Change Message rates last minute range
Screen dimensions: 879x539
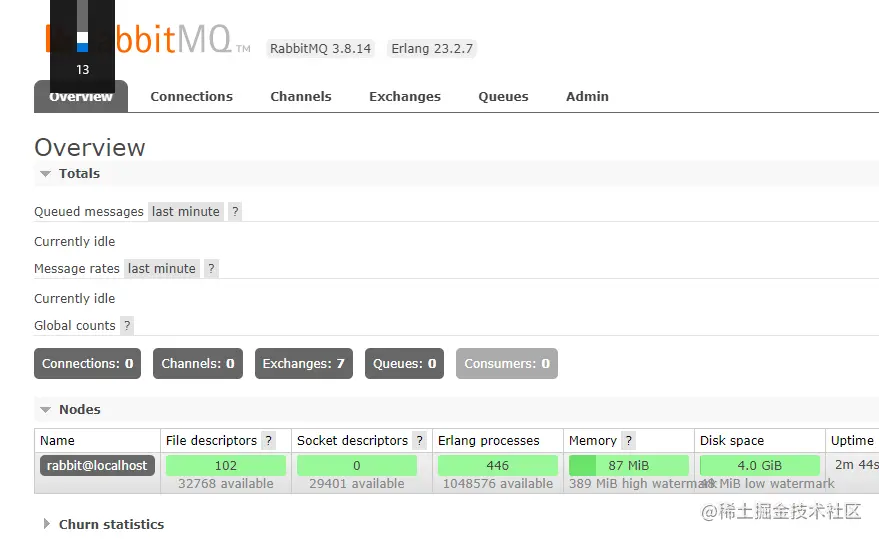click(x=161, y=269)
